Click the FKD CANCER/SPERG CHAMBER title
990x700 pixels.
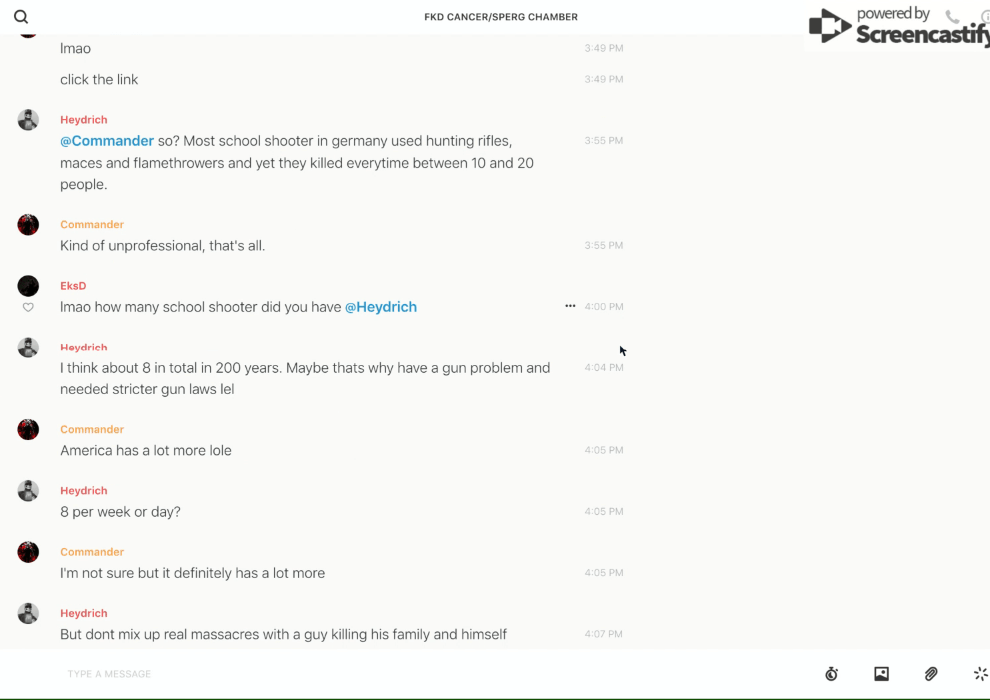click(501, 17)
